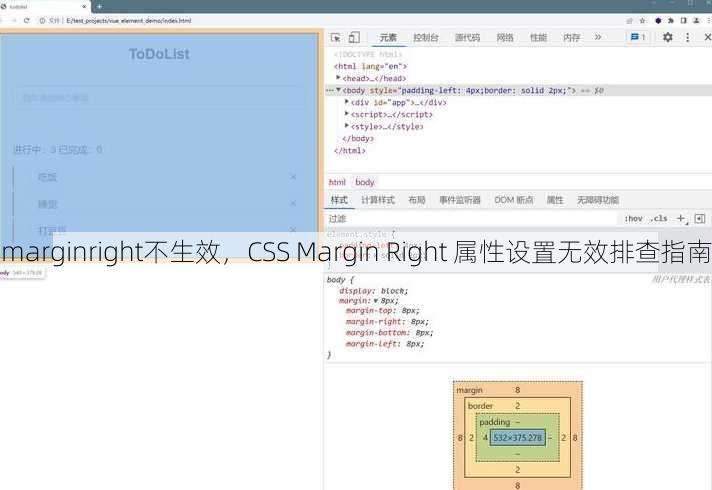Viewport: 712px width, 490px height.
Task: Open the DevTools three-dot menu
Action: point(687,37)
